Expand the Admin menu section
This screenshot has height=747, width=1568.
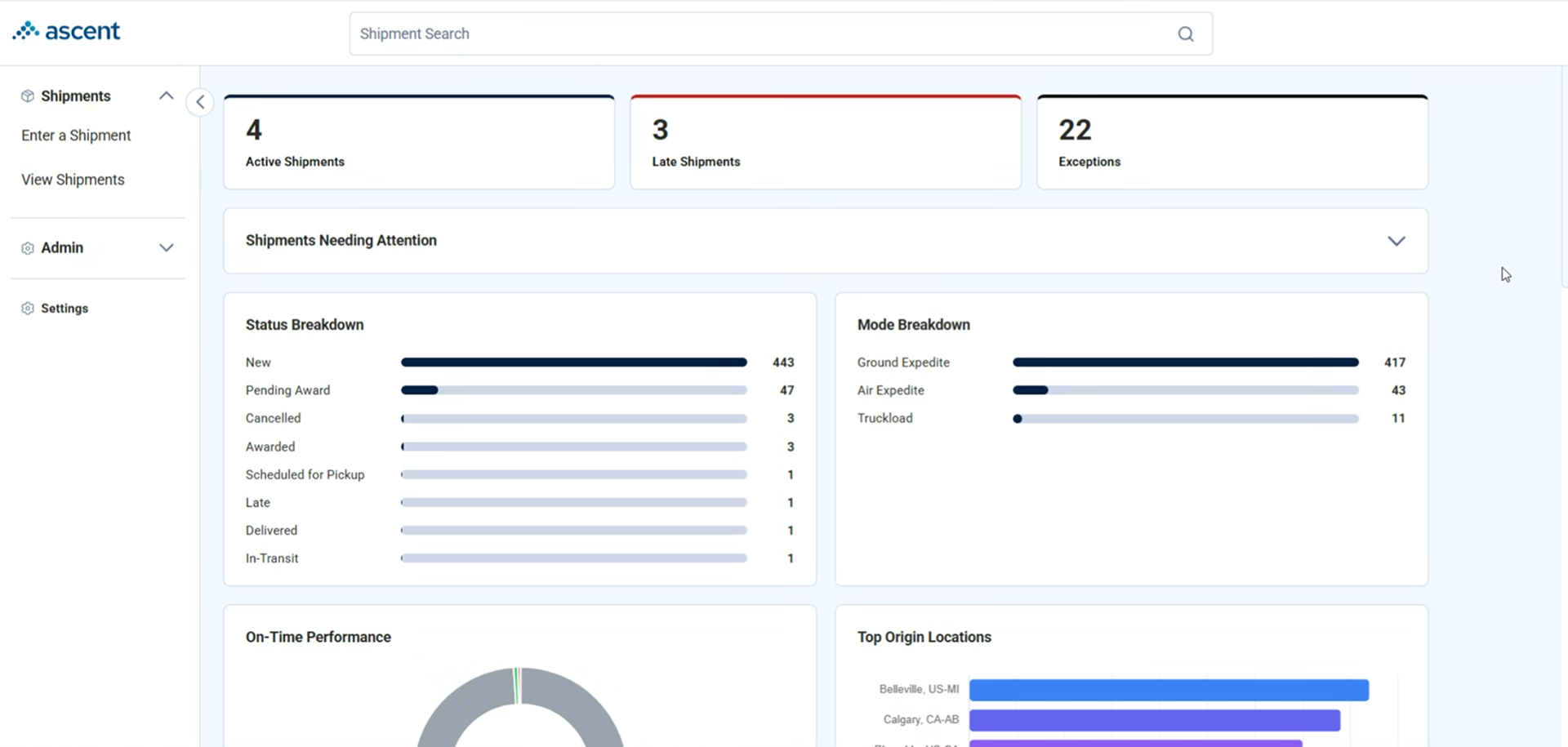point(166,248)
